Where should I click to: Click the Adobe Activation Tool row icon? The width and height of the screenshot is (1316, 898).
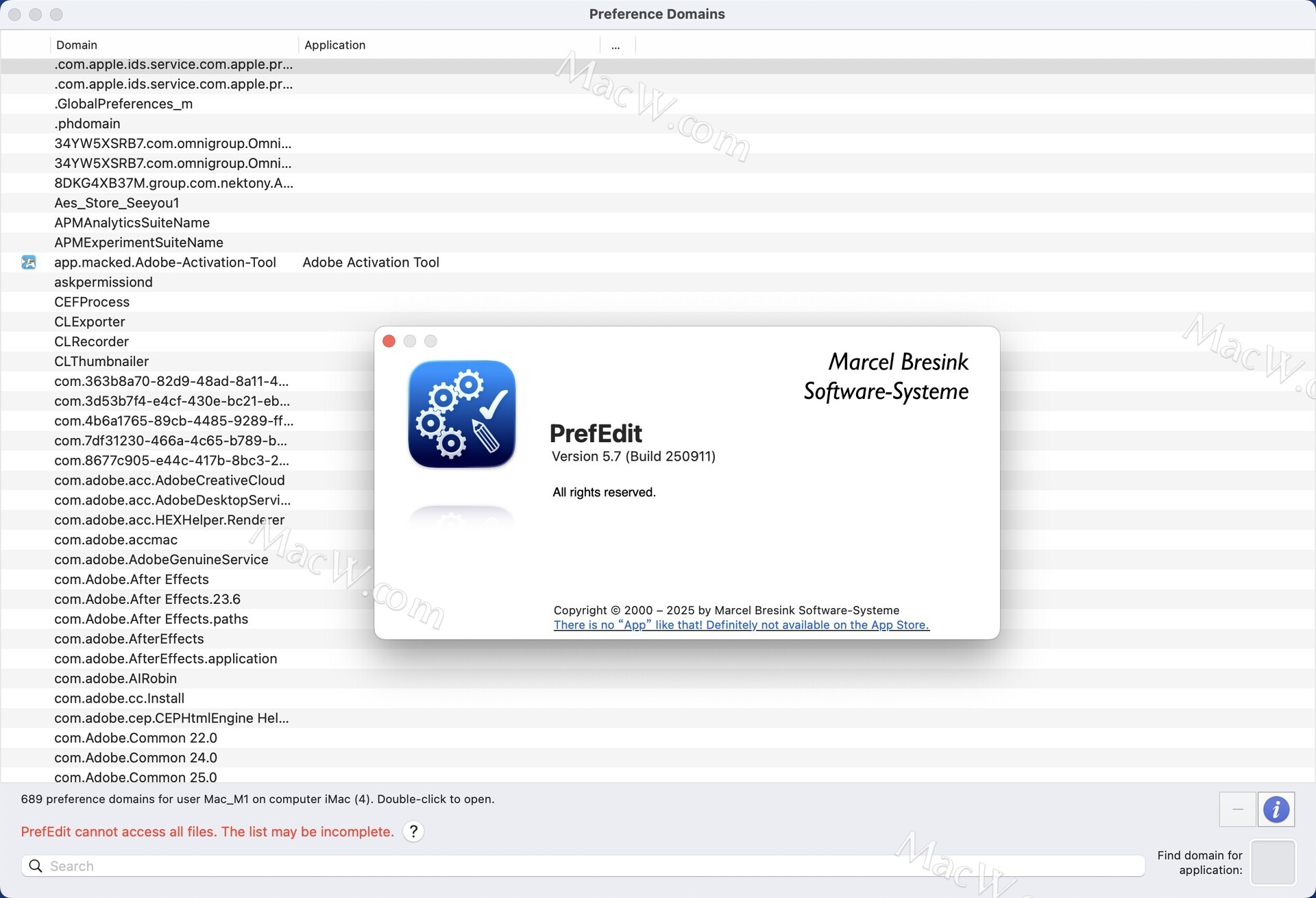(x=29, y=263)
